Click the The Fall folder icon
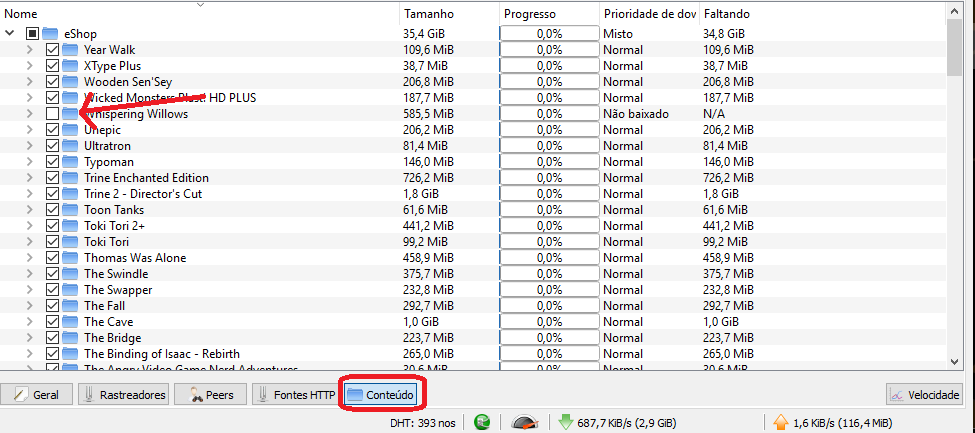Screen dimensions: 975x433 click(x=70, y=305)
